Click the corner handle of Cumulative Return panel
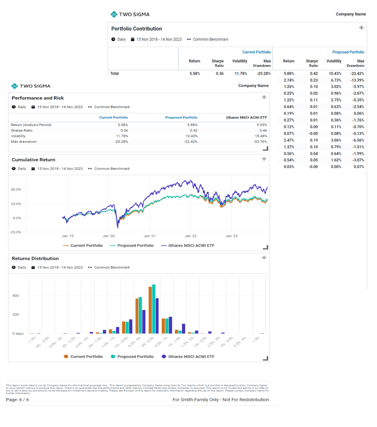377x427 pixels. (x=265, y=247)
